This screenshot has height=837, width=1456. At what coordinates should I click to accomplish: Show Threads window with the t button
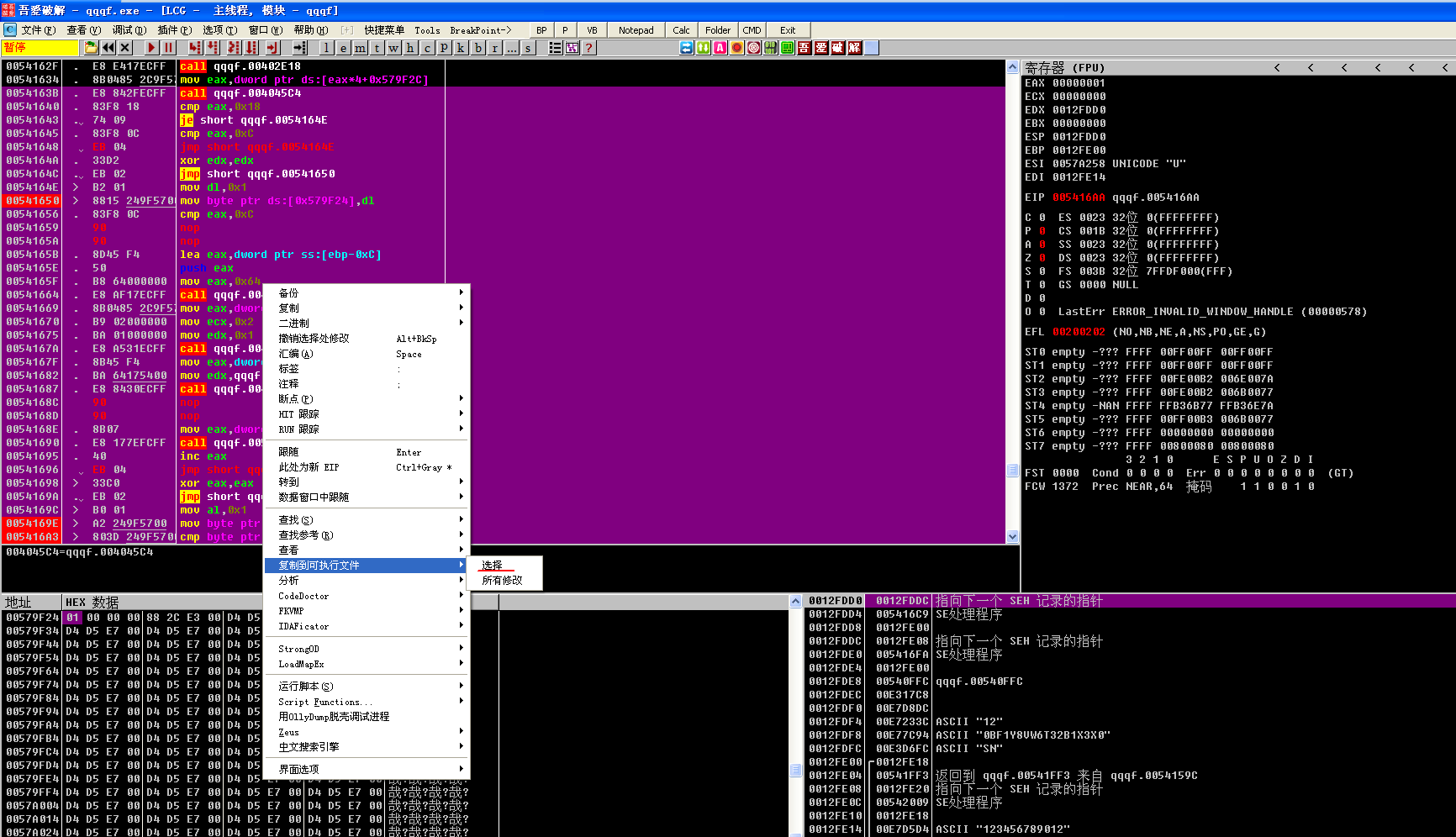click(x=377, y=48)
